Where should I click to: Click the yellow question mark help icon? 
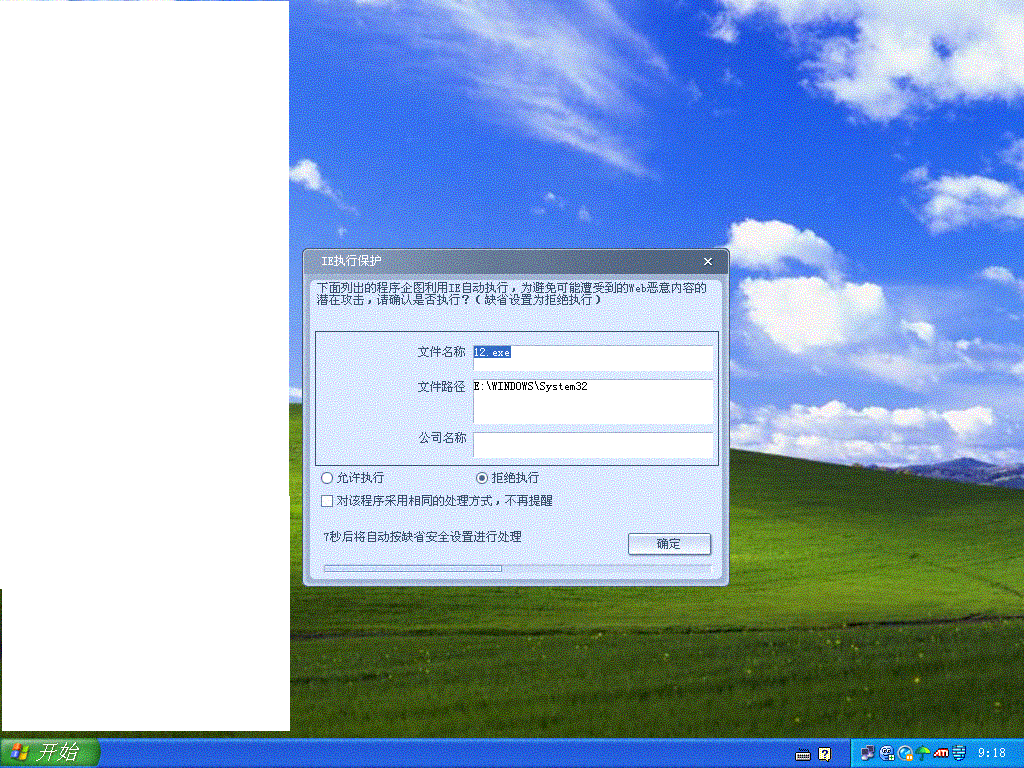pos(825,754)
